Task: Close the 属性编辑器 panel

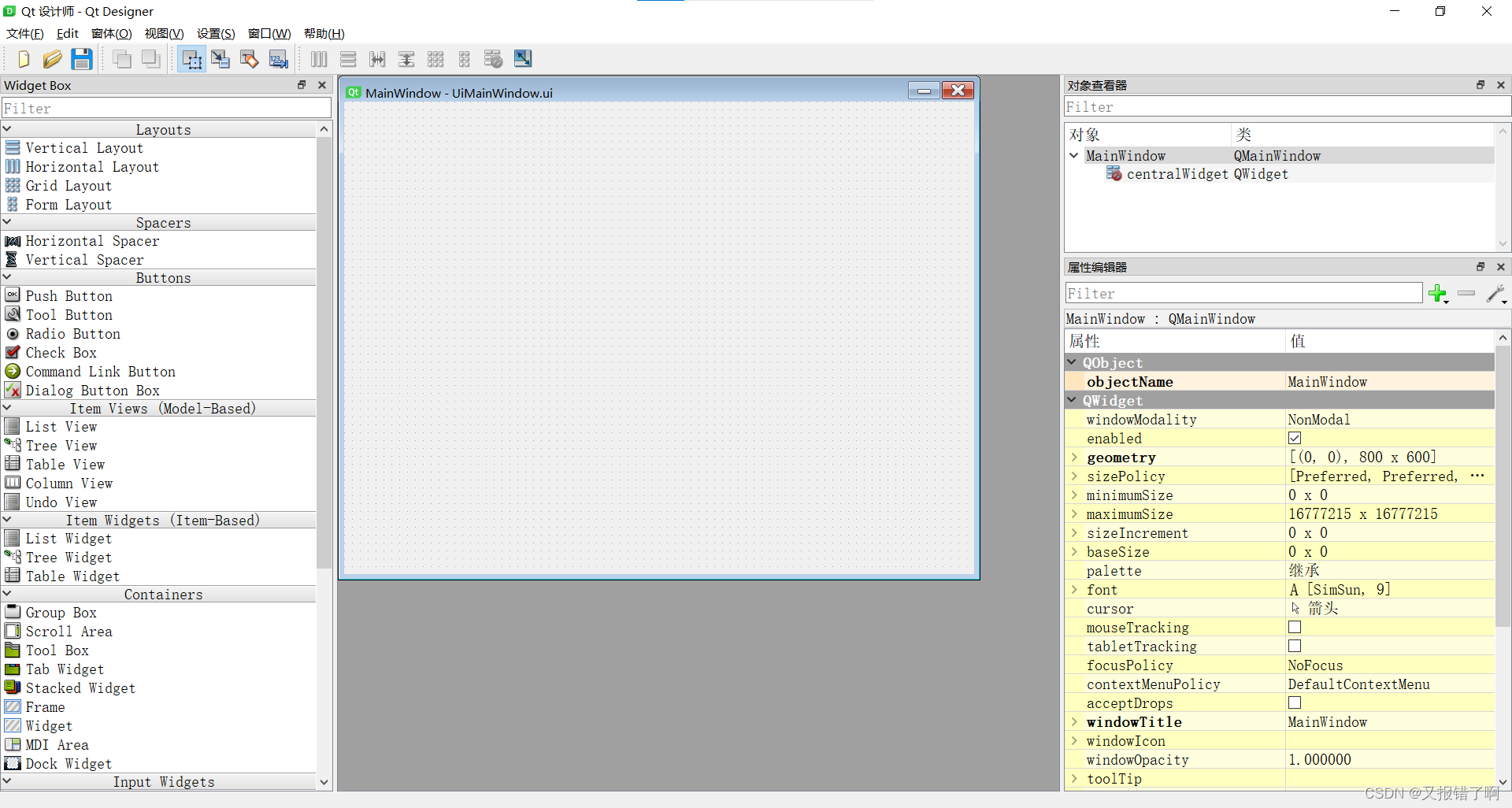Action: 1501,267
